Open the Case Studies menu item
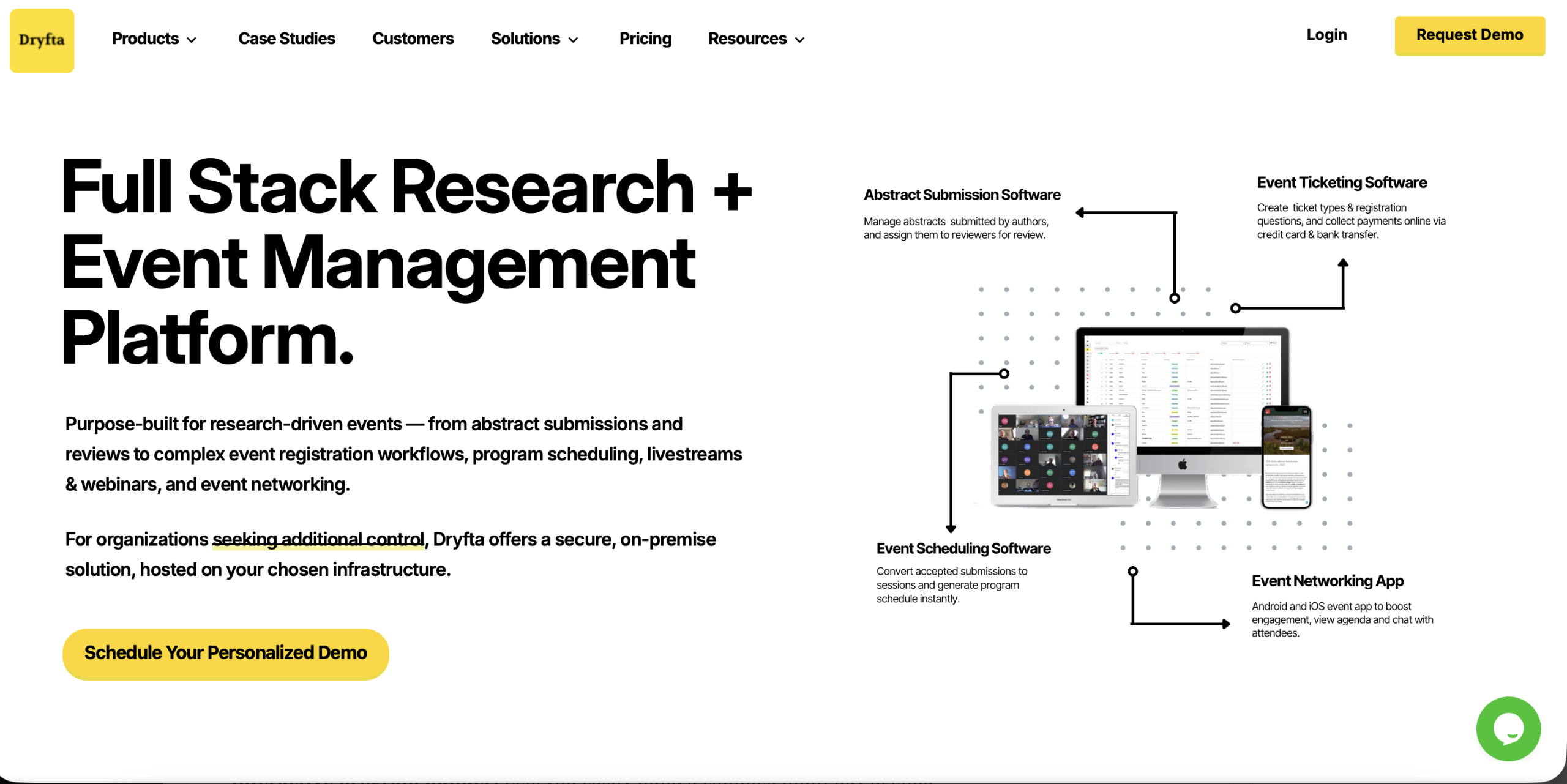 click(x=286, y=39)
